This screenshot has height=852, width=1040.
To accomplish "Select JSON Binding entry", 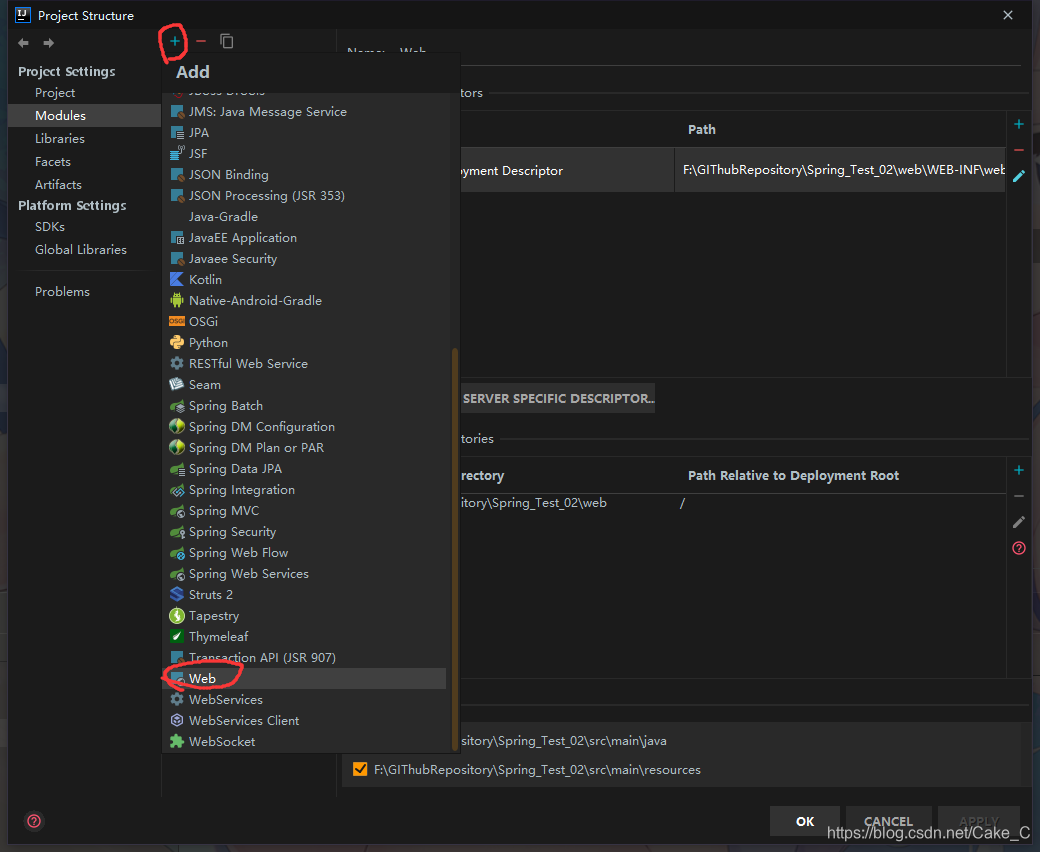I will coord(305,174).
